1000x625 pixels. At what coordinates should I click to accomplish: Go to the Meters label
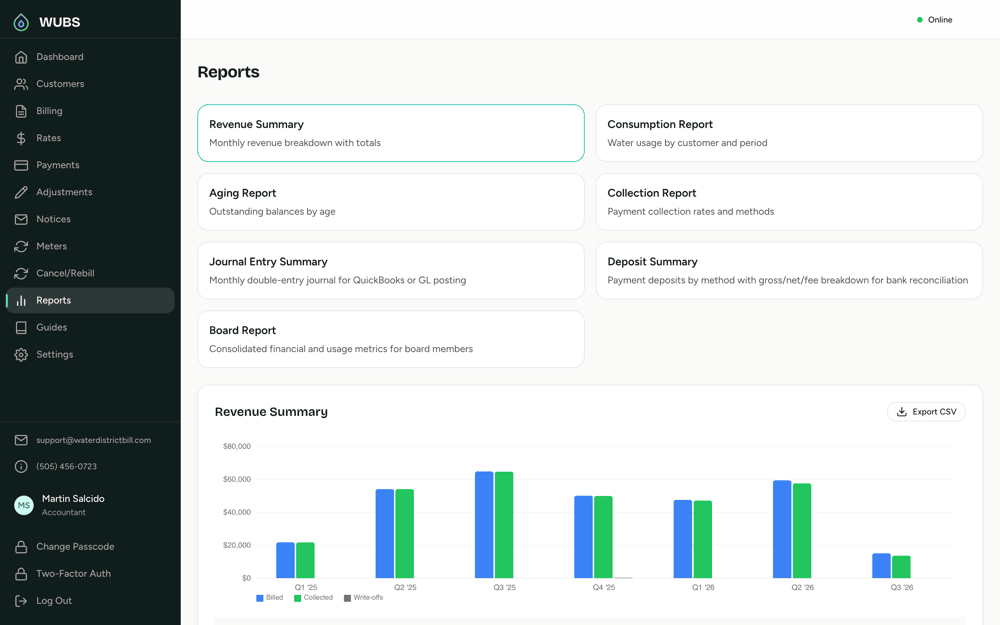pos(52,246)
